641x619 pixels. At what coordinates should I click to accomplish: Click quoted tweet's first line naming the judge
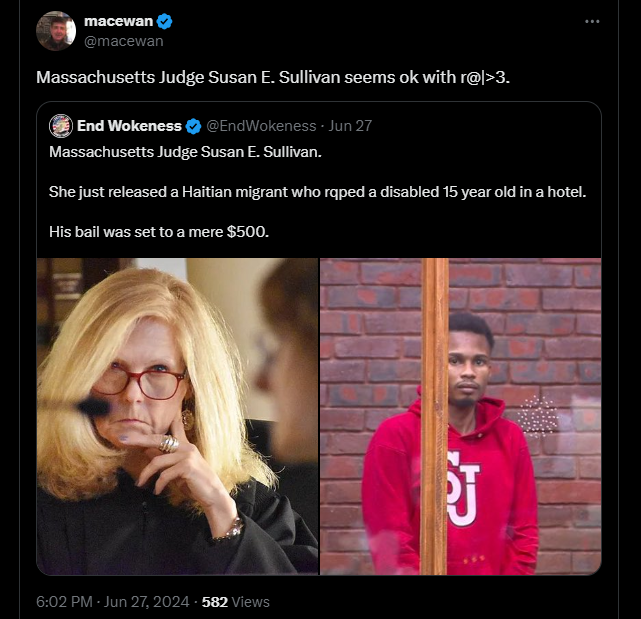185,151
